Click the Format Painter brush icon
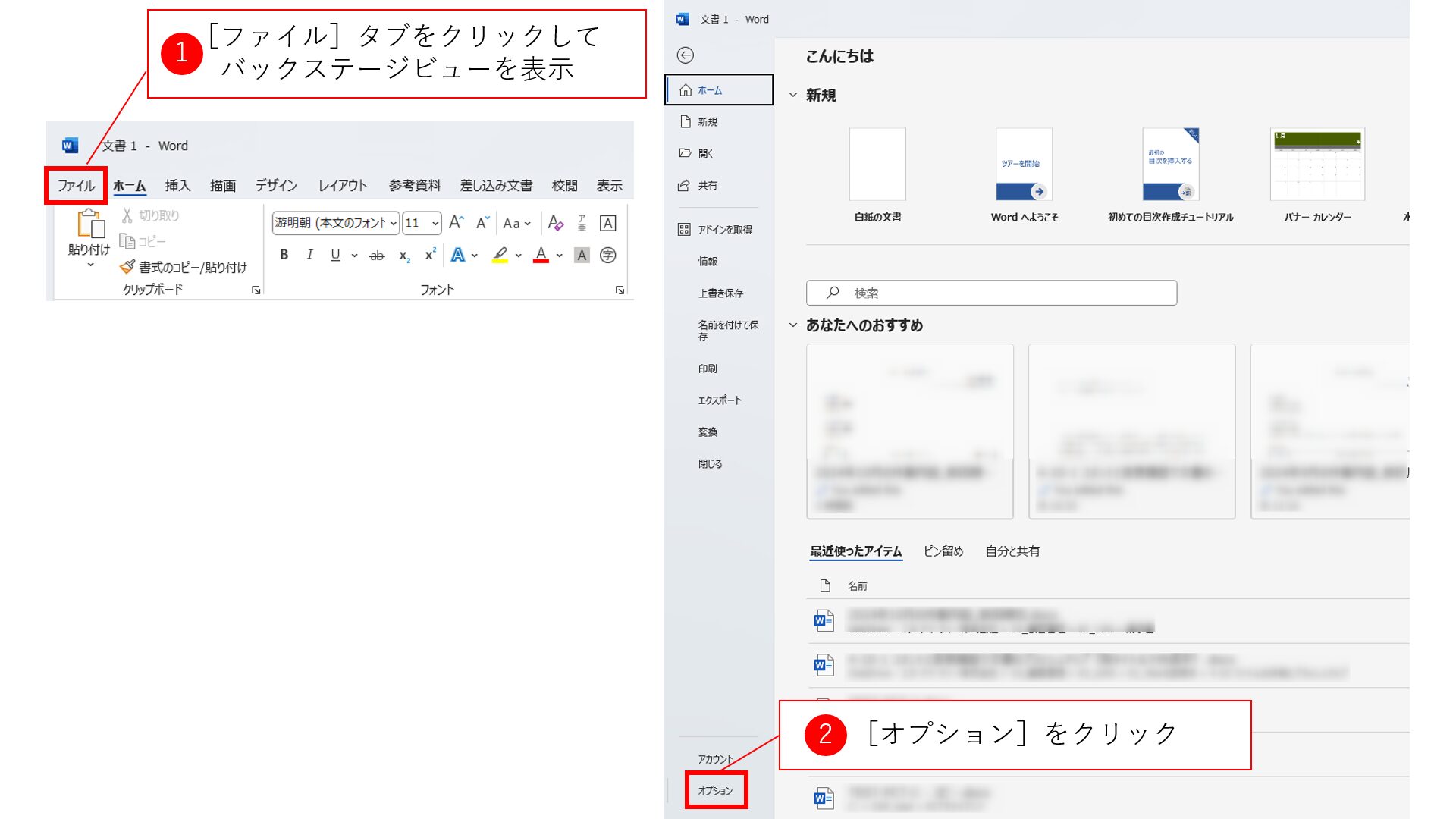This screenshot has width=1456, height=819. 127,267
